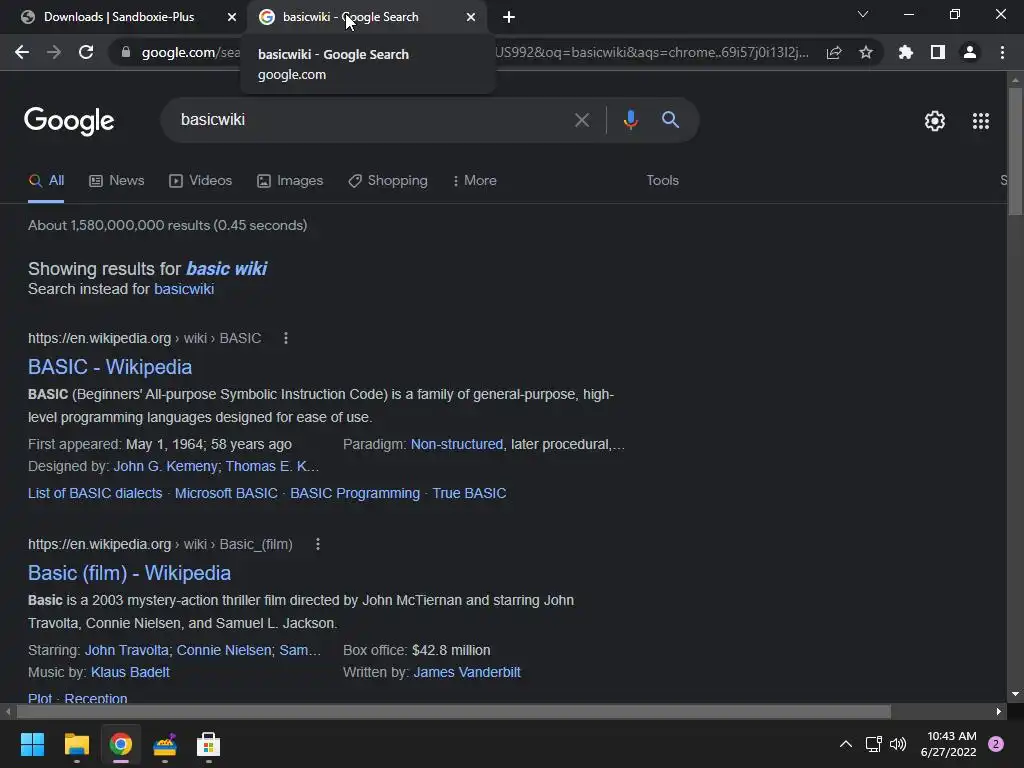Image resolution: width=1024 pixels, height=768 pixels.
Task: Open Microsoft Store from the taskbar
Action: pyautogui.click(x=208, y=744)
